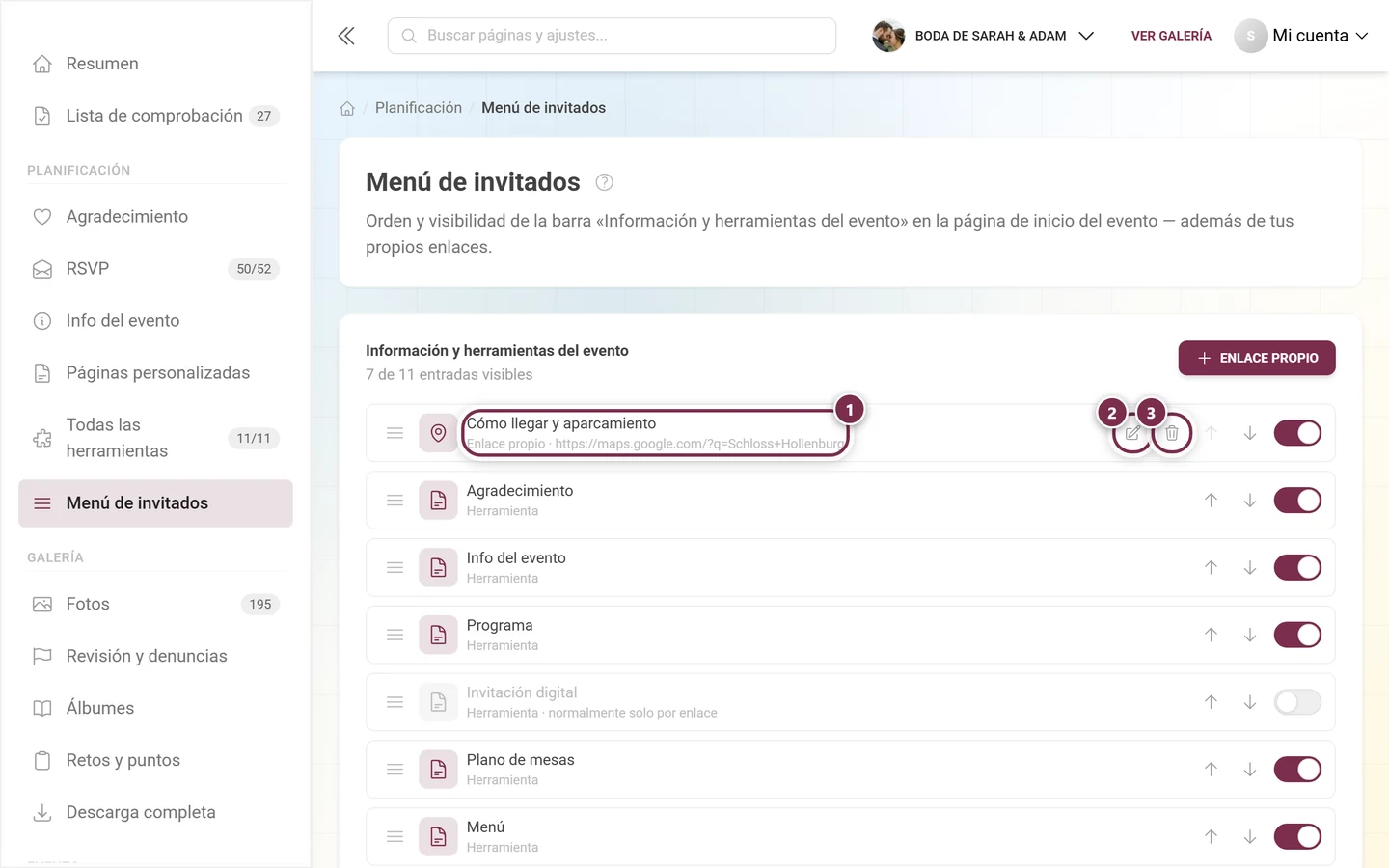Open Revisión y denuncias section
Screen dimensions: 1389x868
pyautogui.click(x=155, y=657)
